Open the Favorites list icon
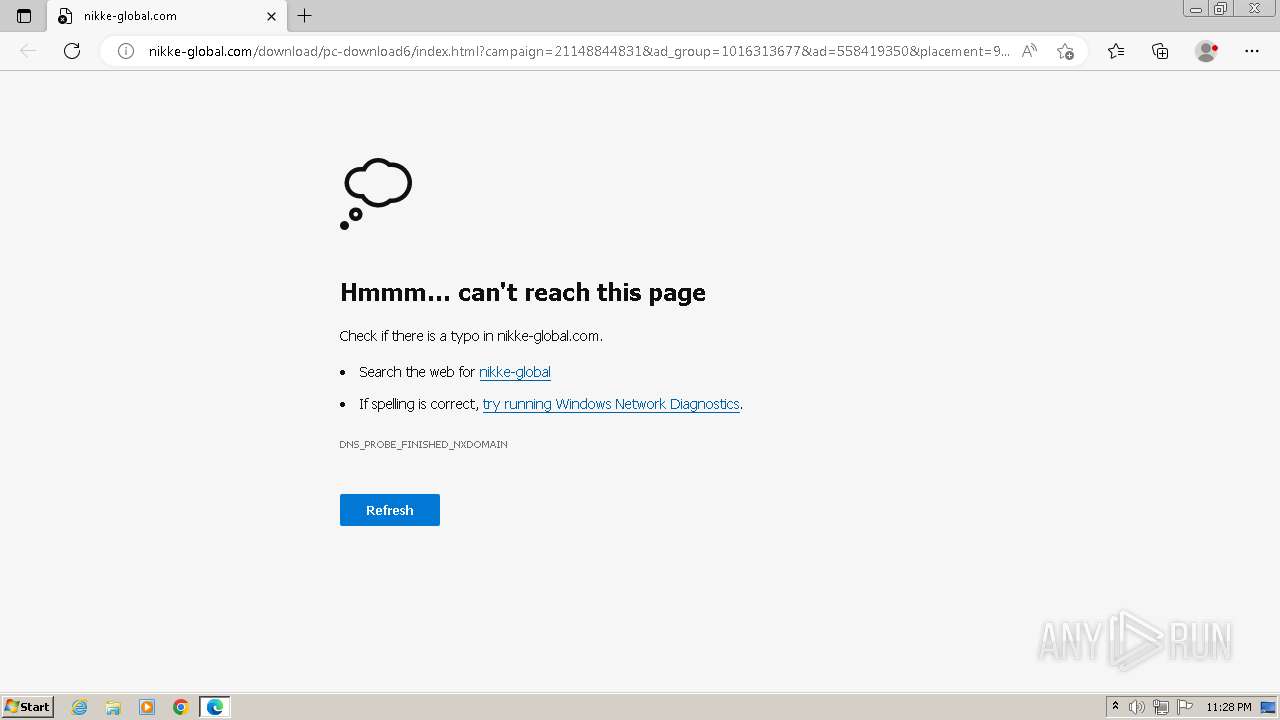1280x720 pixels. point(1116,51)
